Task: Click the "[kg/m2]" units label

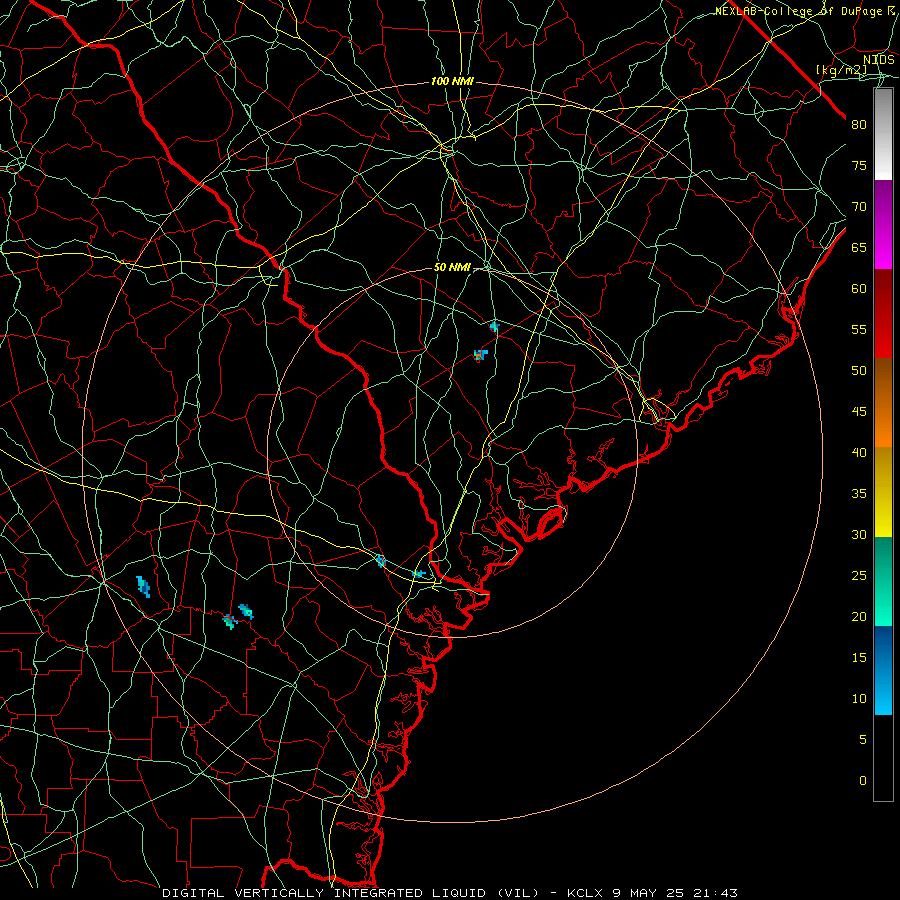Action: point(841,70)
